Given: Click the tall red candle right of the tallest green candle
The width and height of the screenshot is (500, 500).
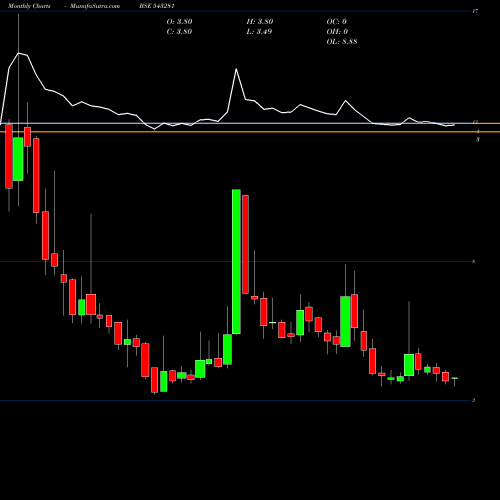Looking at the screenshot, I should [245, 244].
